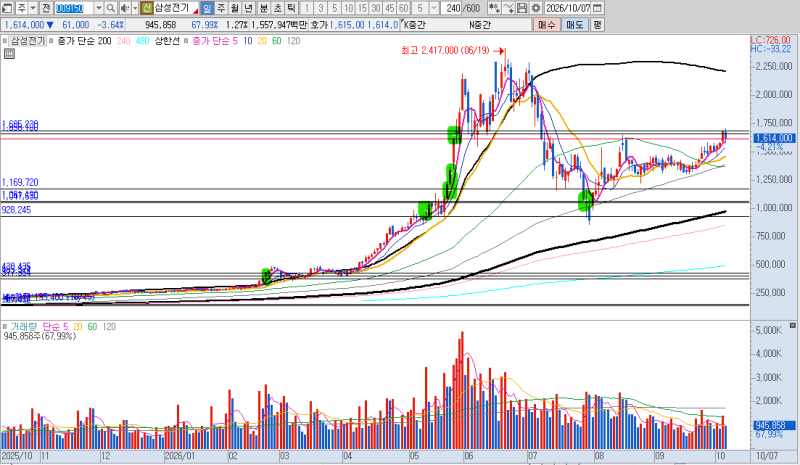Expand the speaker options dropdown arrow
This screenshot has height=465, width=800.
[135, 8]
